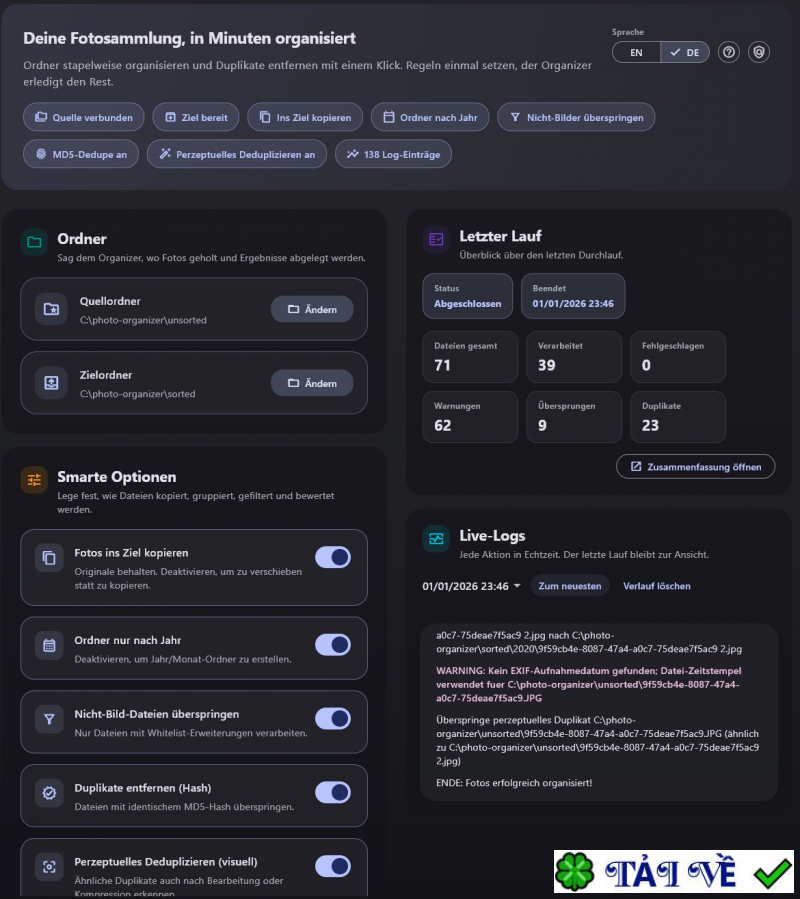The image size is (800, 899).
Task: Disable Fotos ins Ziel kopieren toggle
Action: click(x=333, y=558)
